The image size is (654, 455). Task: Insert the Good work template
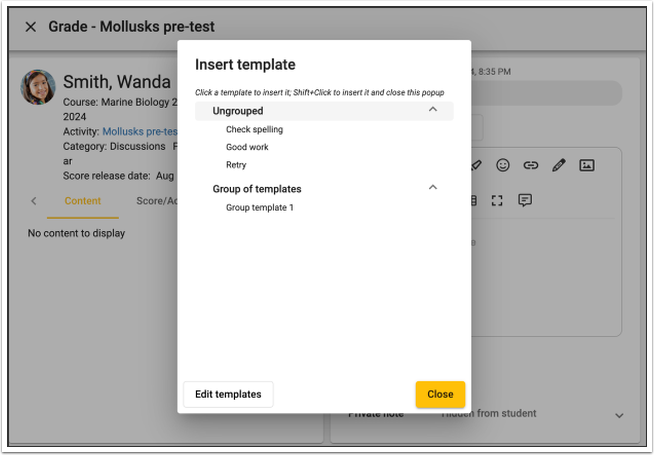(247, 147)
